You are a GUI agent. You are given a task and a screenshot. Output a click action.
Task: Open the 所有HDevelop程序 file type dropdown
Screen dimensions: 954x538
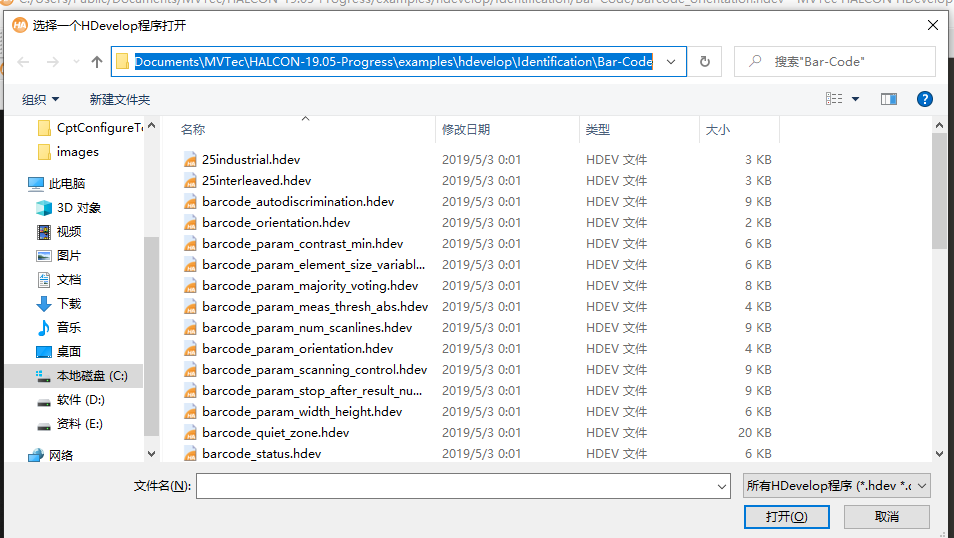click(x=837, y=486)
